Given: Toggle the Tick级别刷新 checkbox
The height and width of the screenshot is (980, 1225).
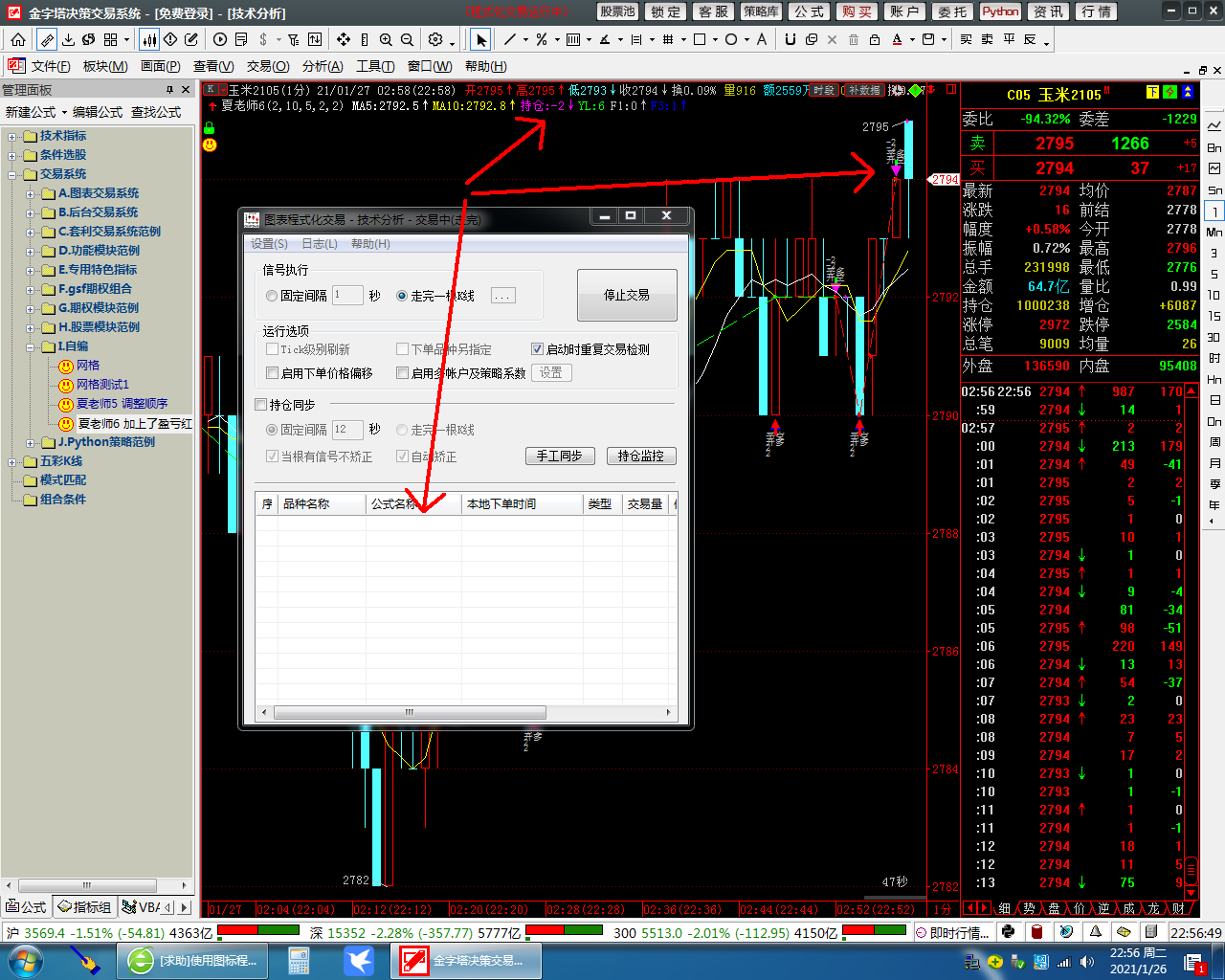Looking at the screenshot, I should pyautogui.click(x=273, y=349).
